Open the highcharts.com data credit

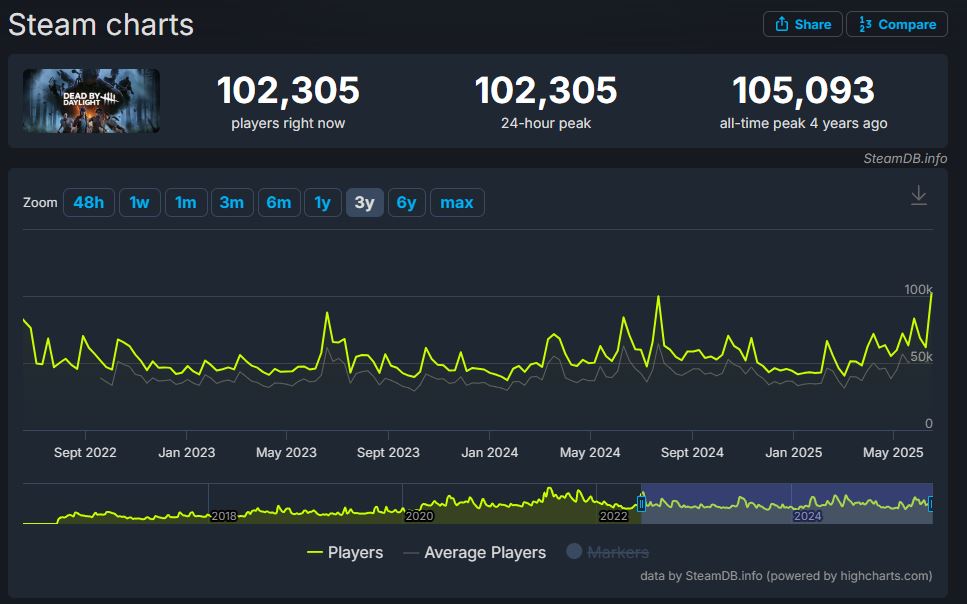[x=786, y=576]
